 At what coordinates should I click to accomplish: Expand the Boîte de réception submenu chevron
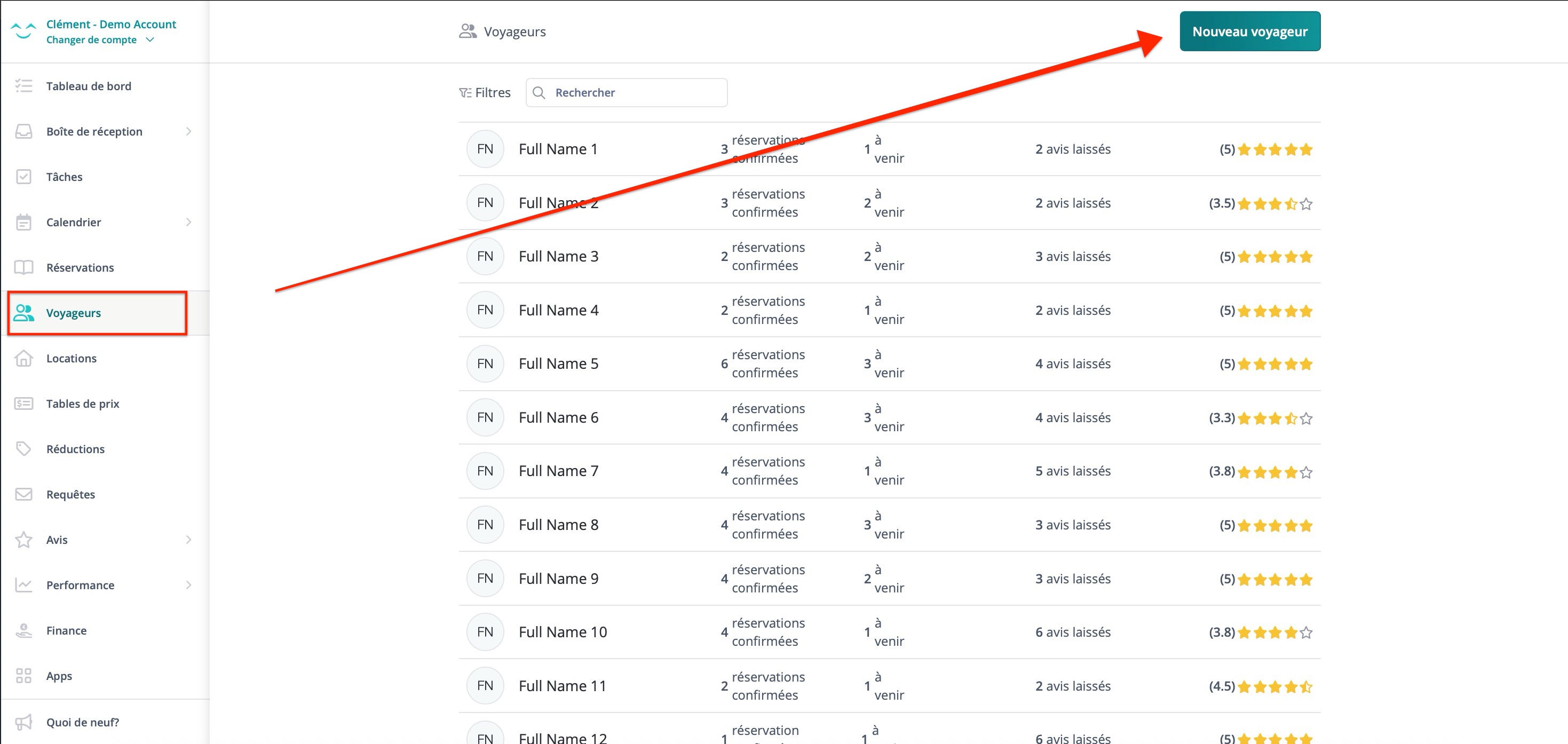click(188, 131)
